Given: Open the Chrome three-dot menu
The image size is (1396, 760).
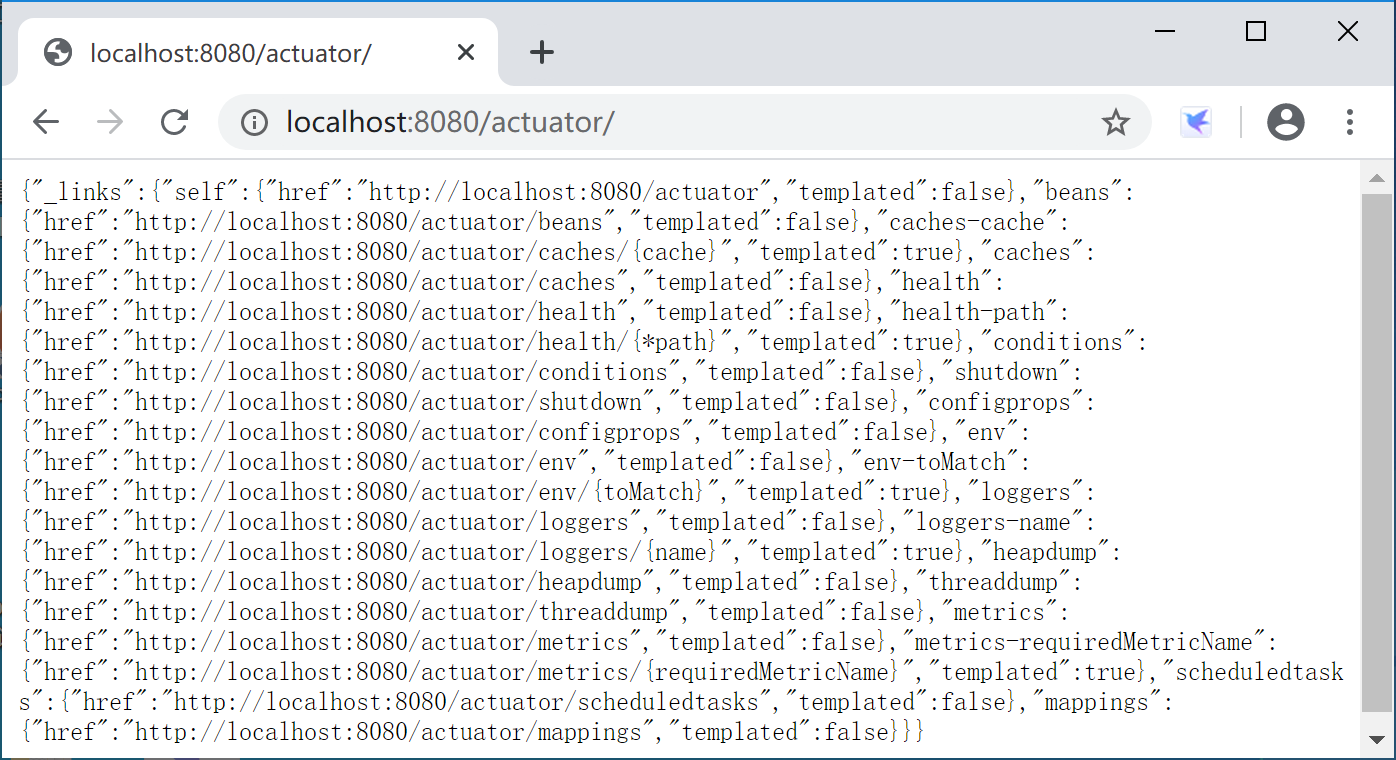Looking at the screenshot, I should point(1350,122).
